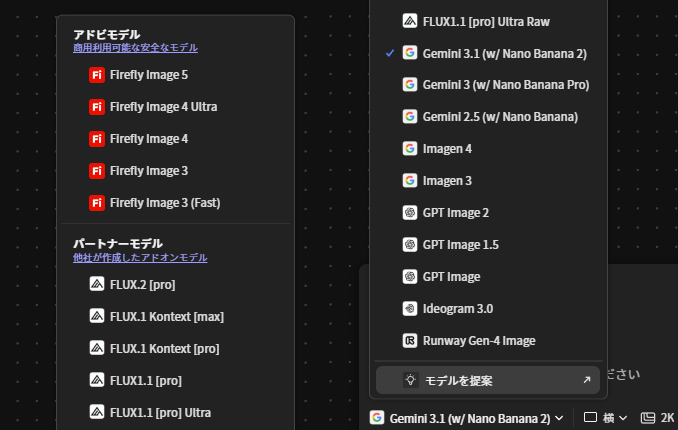The image size is (678, 430).
Task: Click the Google icon in bottom model selector
Action: (x=377, y=417)
